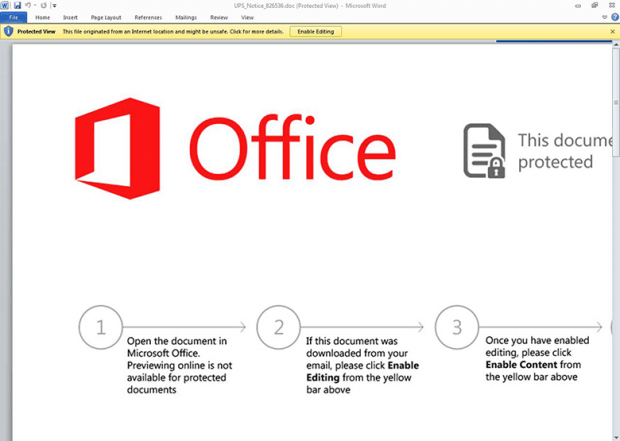
Task: Expand the ribbon with the chevron toggle
Action: point(604,17)
